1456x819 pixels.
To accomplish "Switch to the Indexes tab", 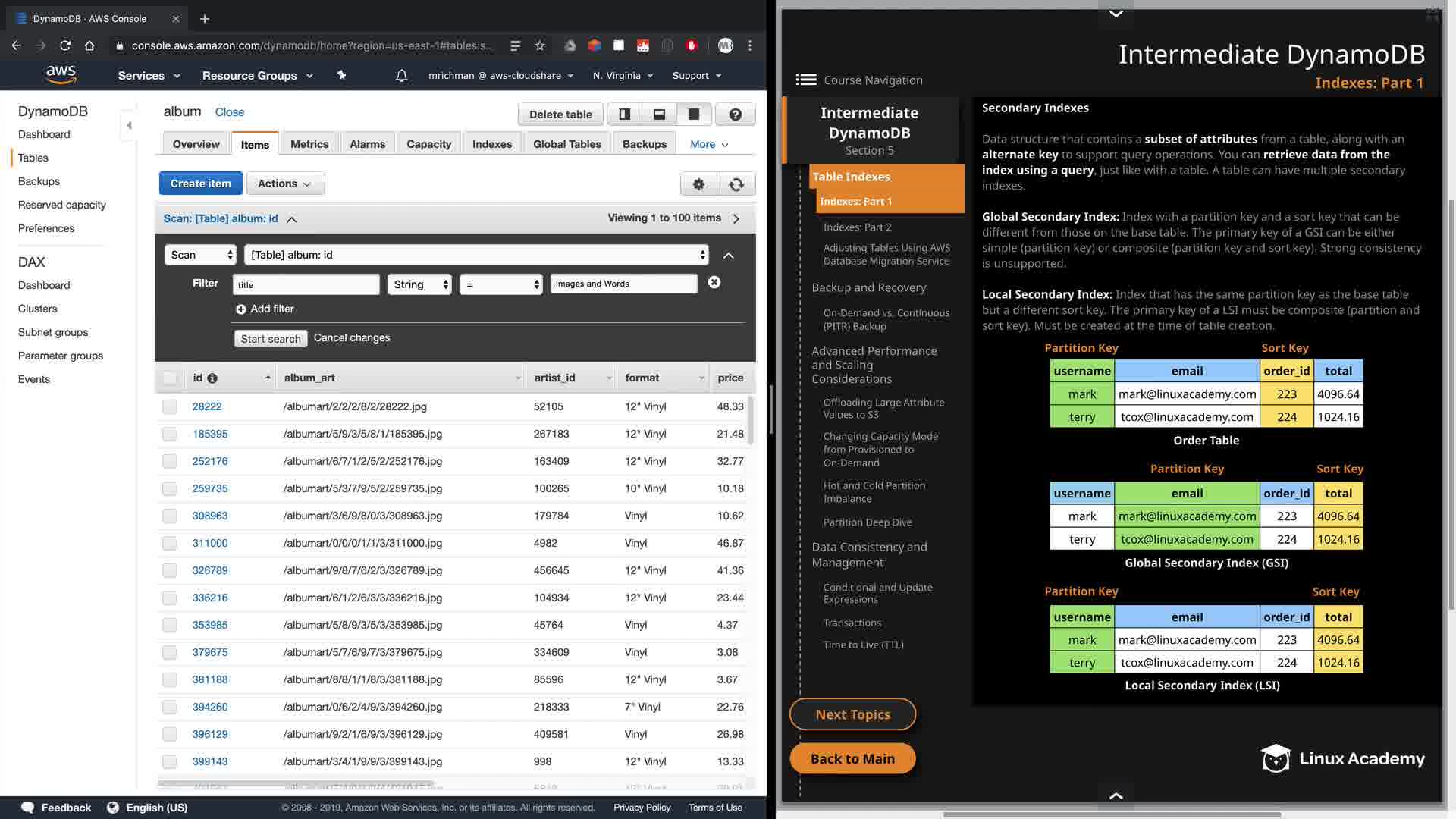I will tap(491, 144).
